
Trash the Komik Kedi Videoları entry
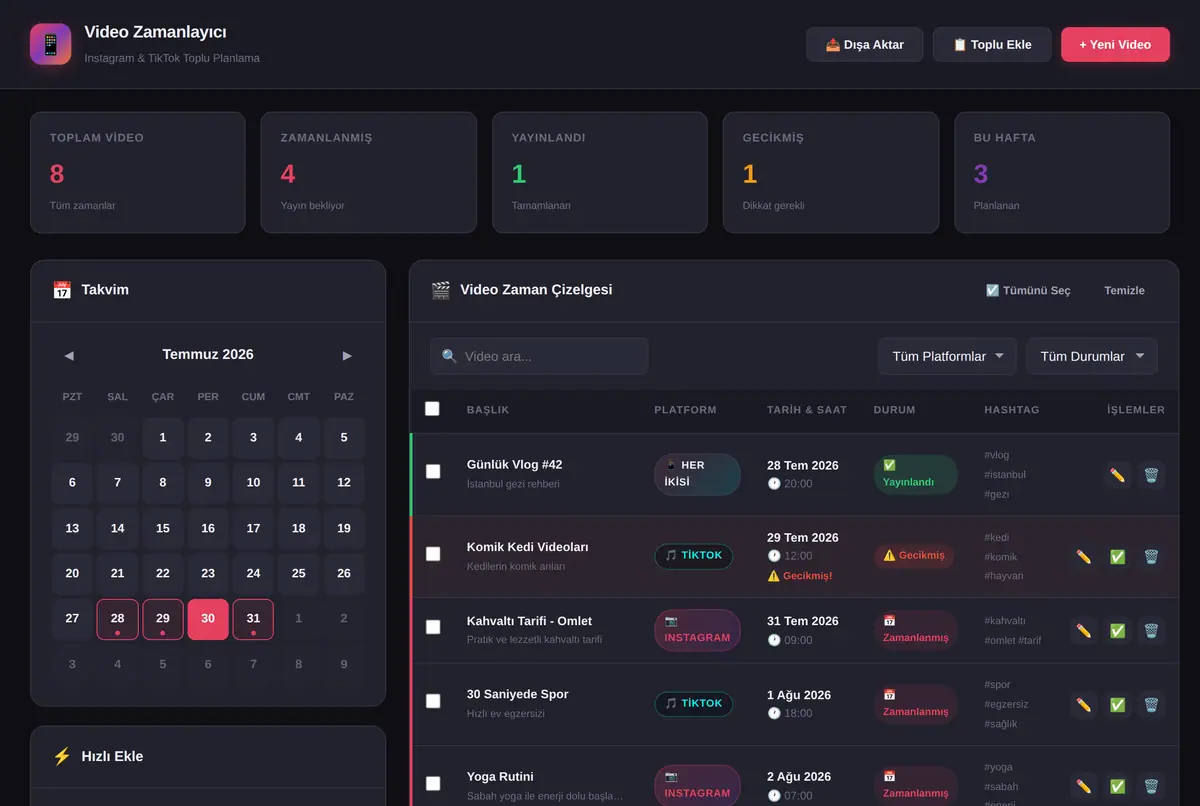1151,557
